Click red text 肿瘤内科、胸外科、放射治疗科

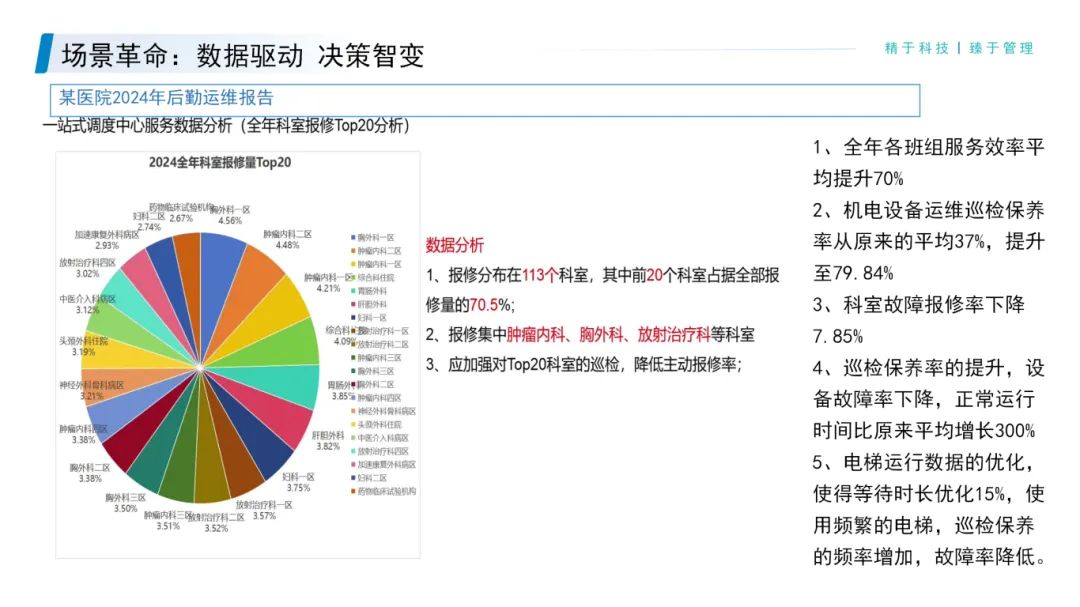click(608, 335)
